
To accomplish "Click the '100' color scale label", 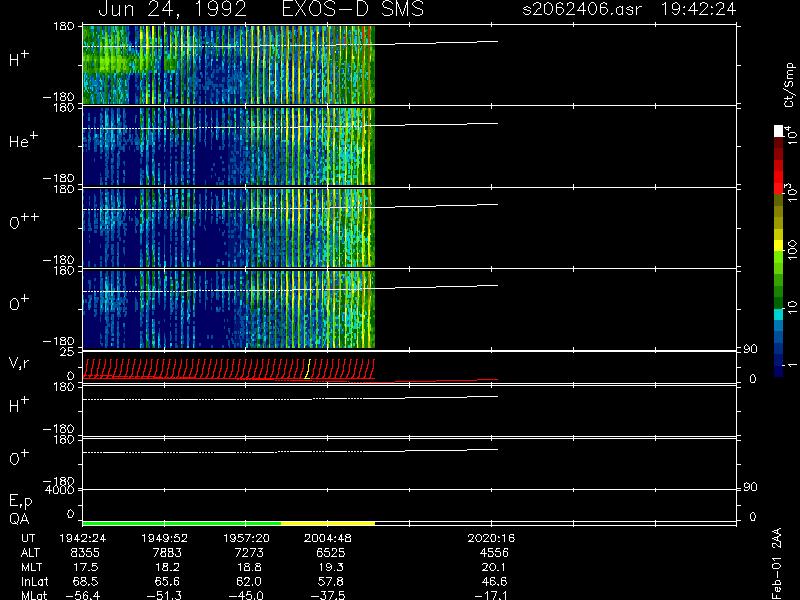I will (x=791, y=250).
